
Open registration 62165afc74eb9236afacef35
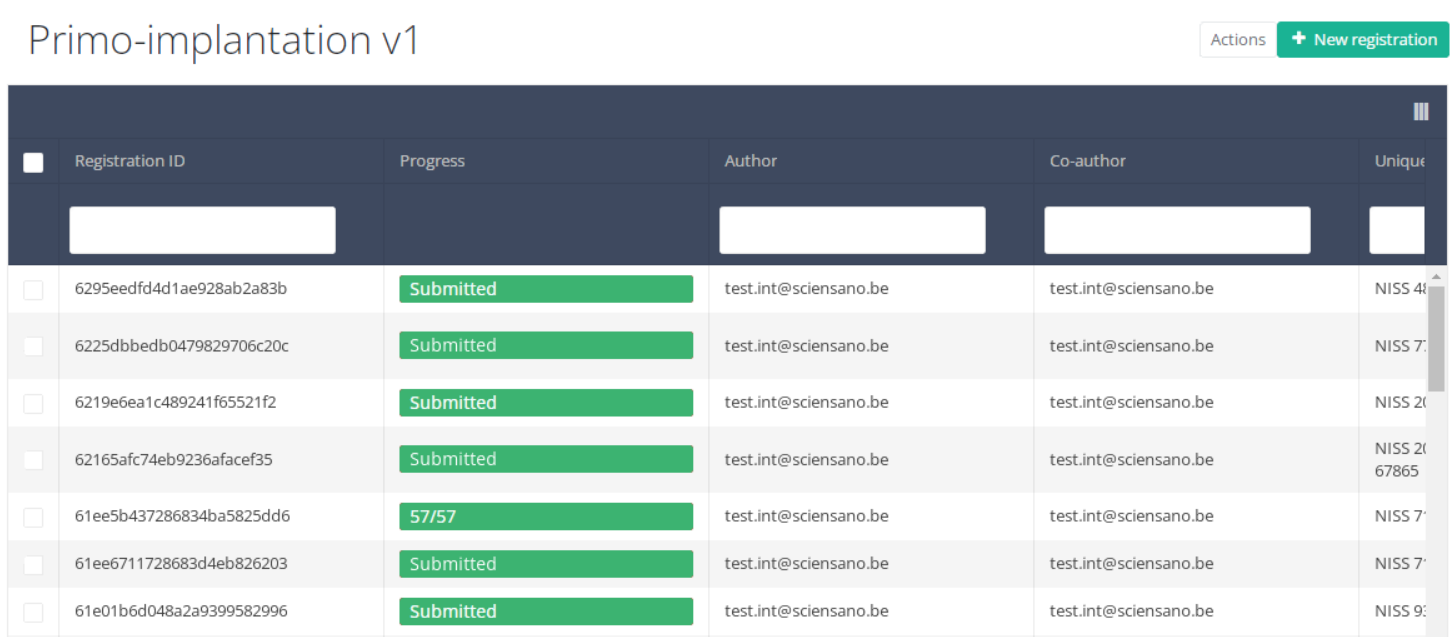tap(173, 460)
